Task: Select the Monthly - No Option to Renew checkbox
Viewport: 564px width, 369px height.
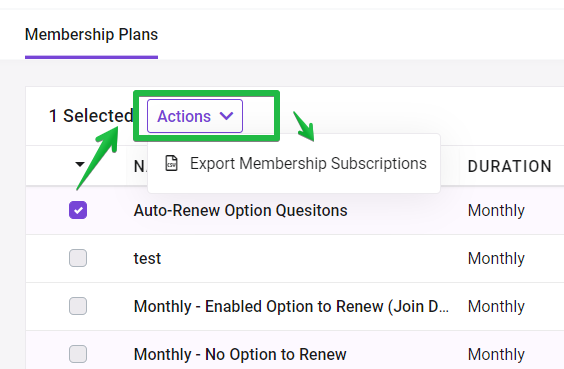Action: point(78,354)
